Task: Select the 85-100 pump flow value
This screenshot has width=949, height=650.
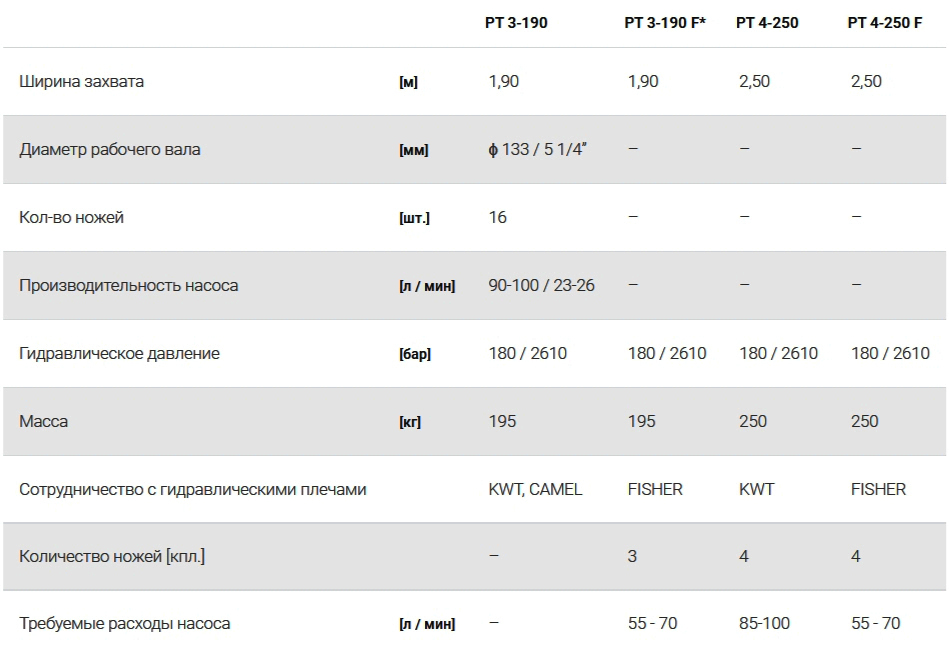Action: pyautogui.click(x=764, y=623)
